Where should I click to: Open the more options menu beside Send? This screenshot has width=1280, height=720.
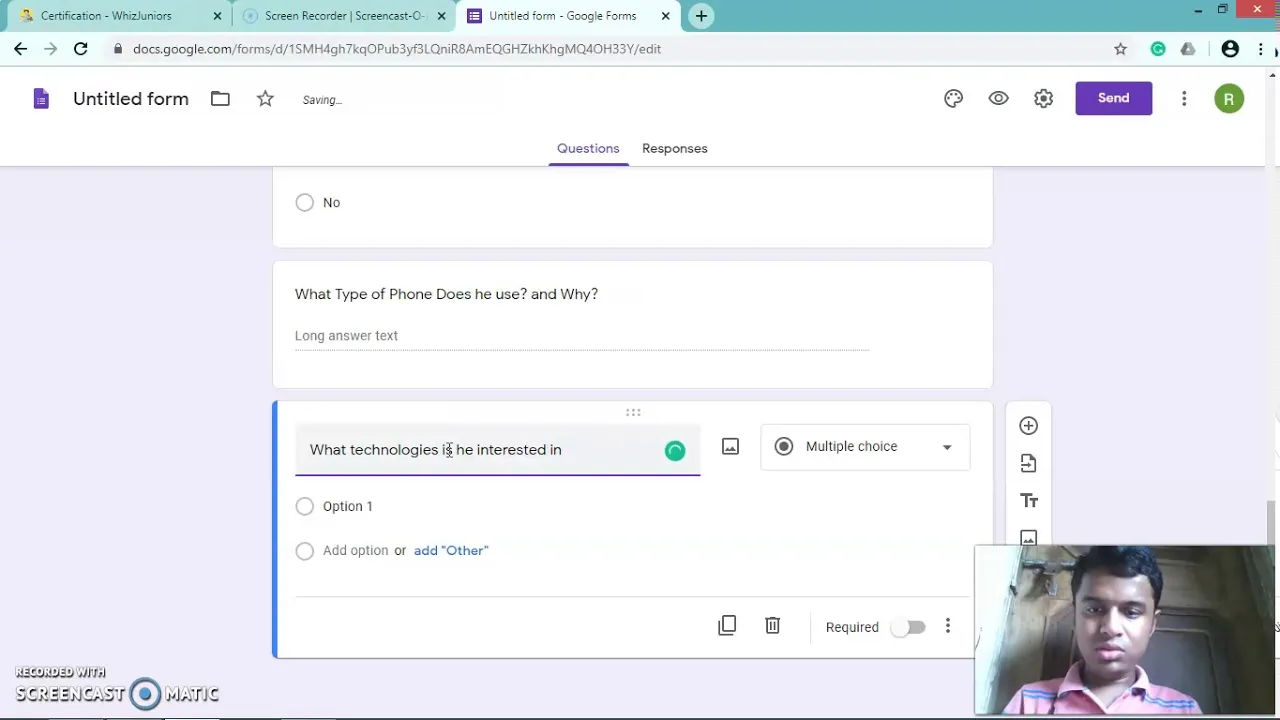pyautogui.click(x=1184, y=98)
